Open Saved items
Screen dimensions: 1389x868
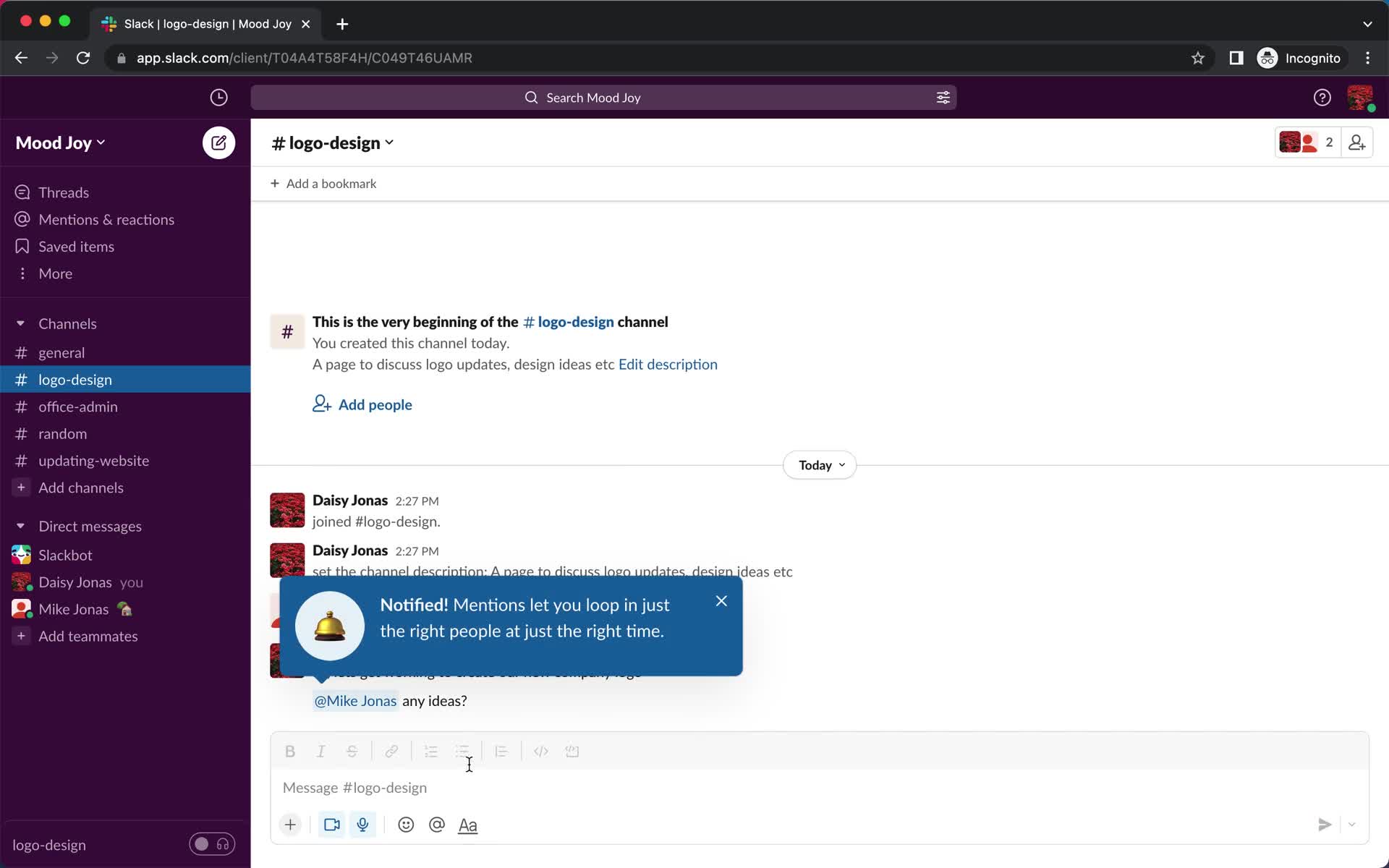125,247
